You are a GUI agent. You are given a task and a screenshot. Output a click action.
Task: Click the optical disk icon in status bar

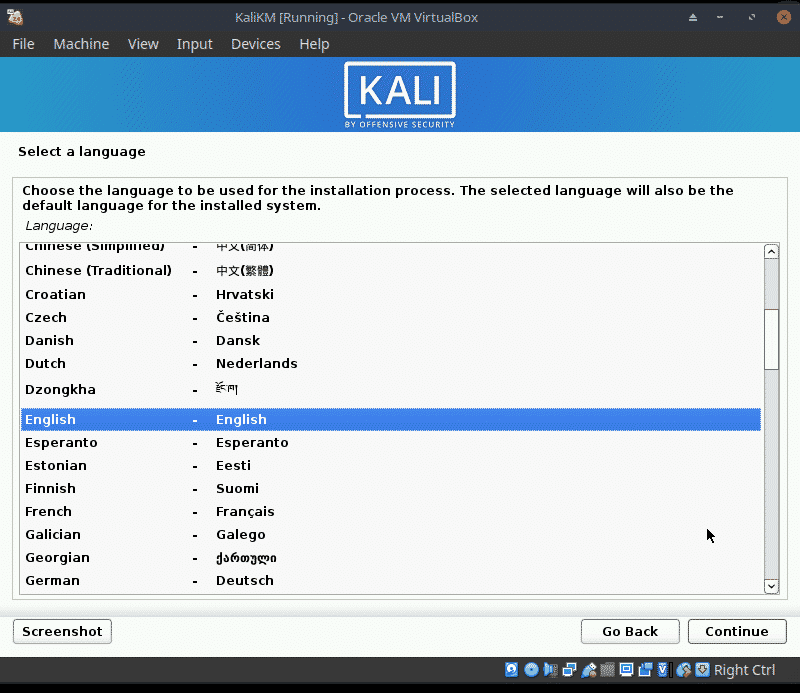pyautogui.click(x=531, y=670)
